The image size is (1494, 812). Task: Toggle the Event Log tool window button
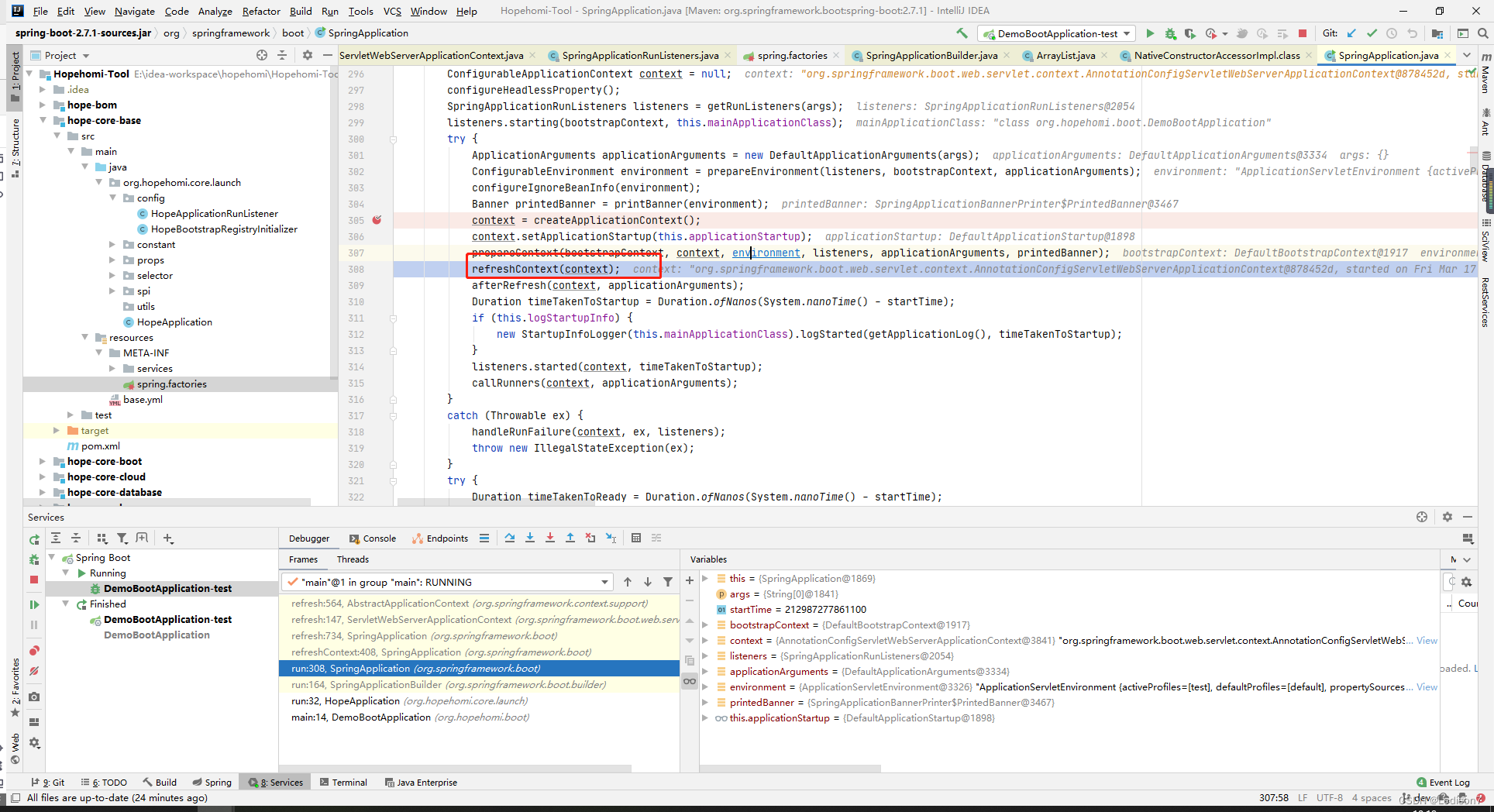(x=1443, y=782)
